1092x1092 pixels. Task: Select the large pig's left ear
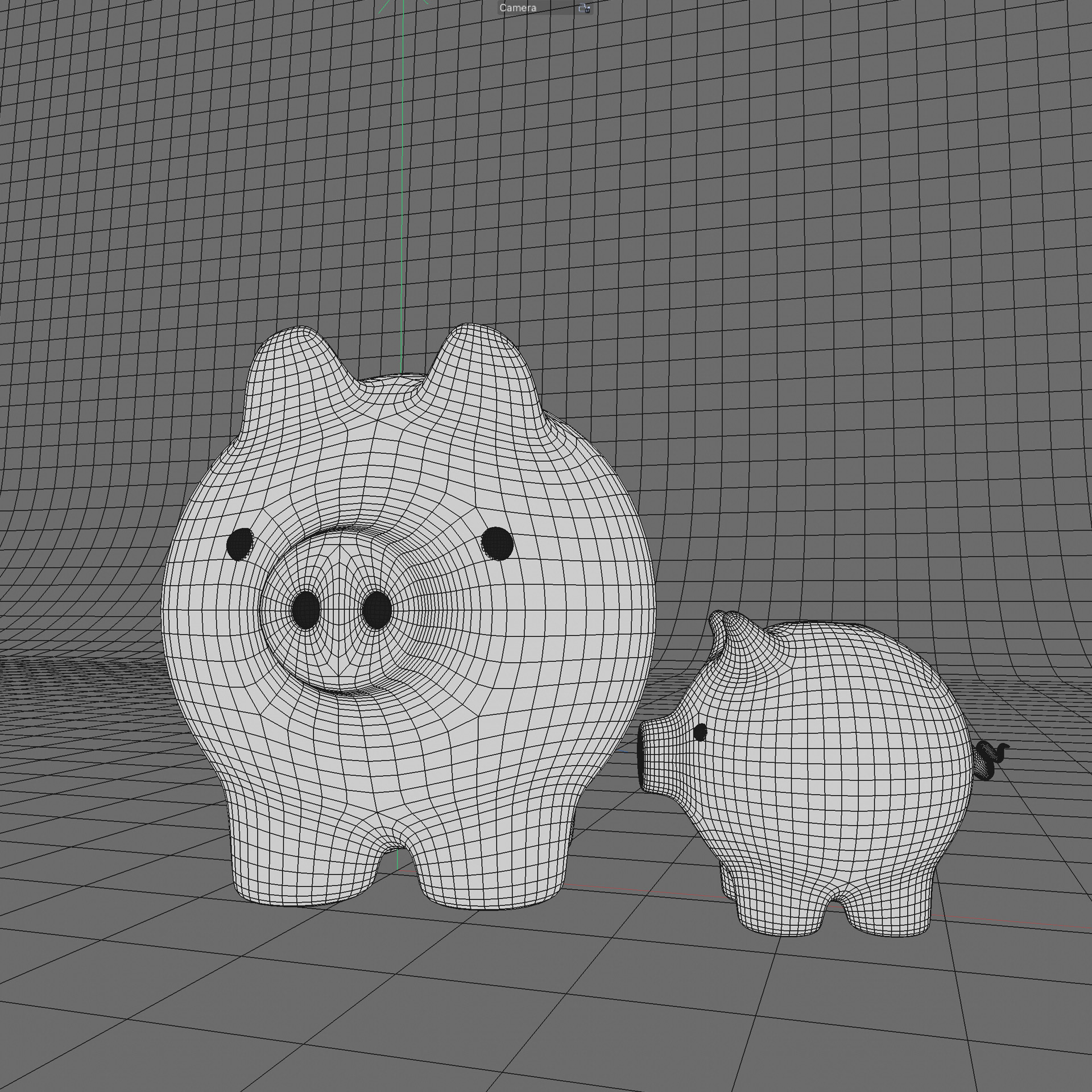[x=296, y=364]
